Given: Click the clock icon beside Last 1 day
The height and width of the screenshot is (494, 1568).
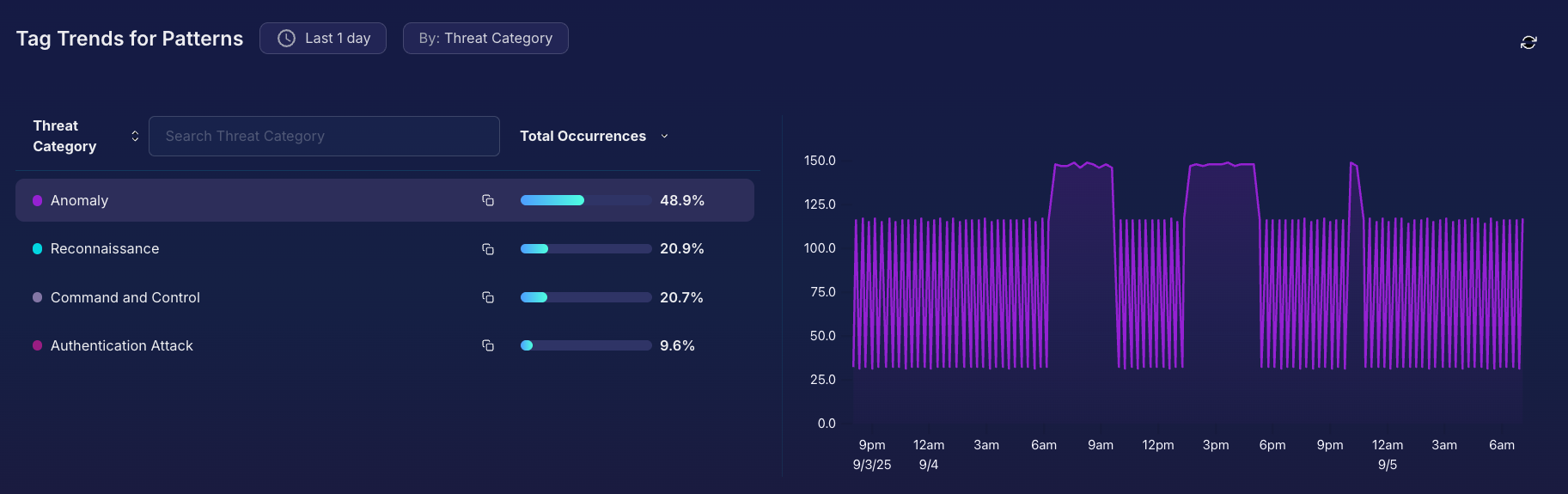Looking at the screenshot, I should (286, 39).
